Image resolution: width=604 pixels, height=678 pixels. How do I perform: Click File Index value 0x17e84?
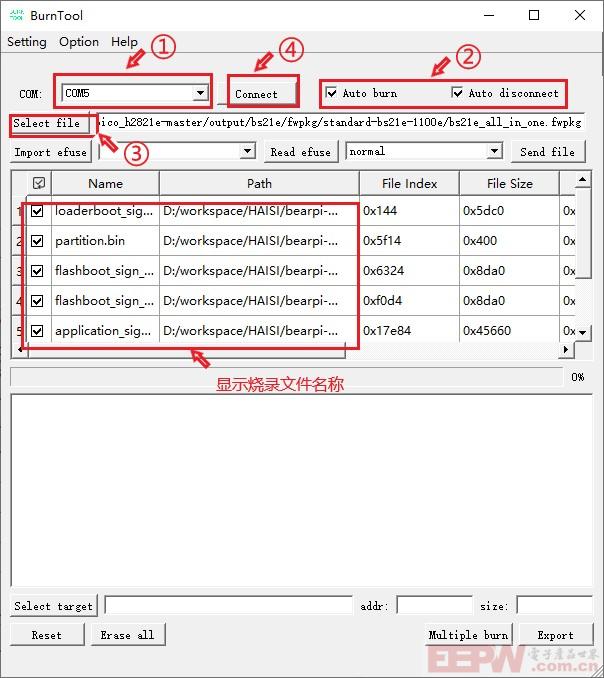(x=387, y=331)
